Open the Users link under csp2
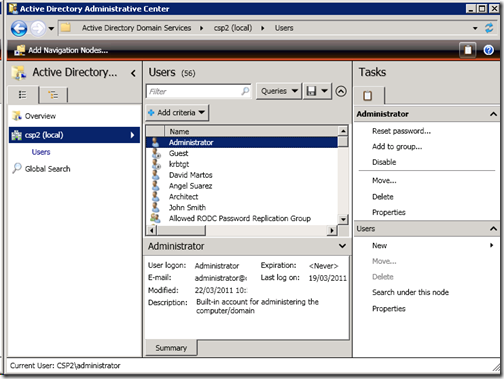This screenshot has height=379, width=504. point(41,152)
